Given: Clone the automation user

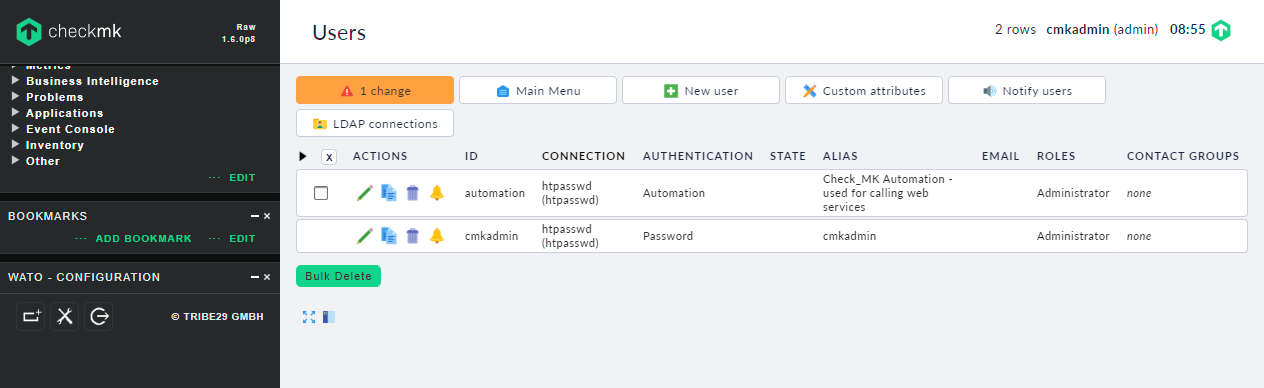Looking at the screenshot, I should coord(389,193).
